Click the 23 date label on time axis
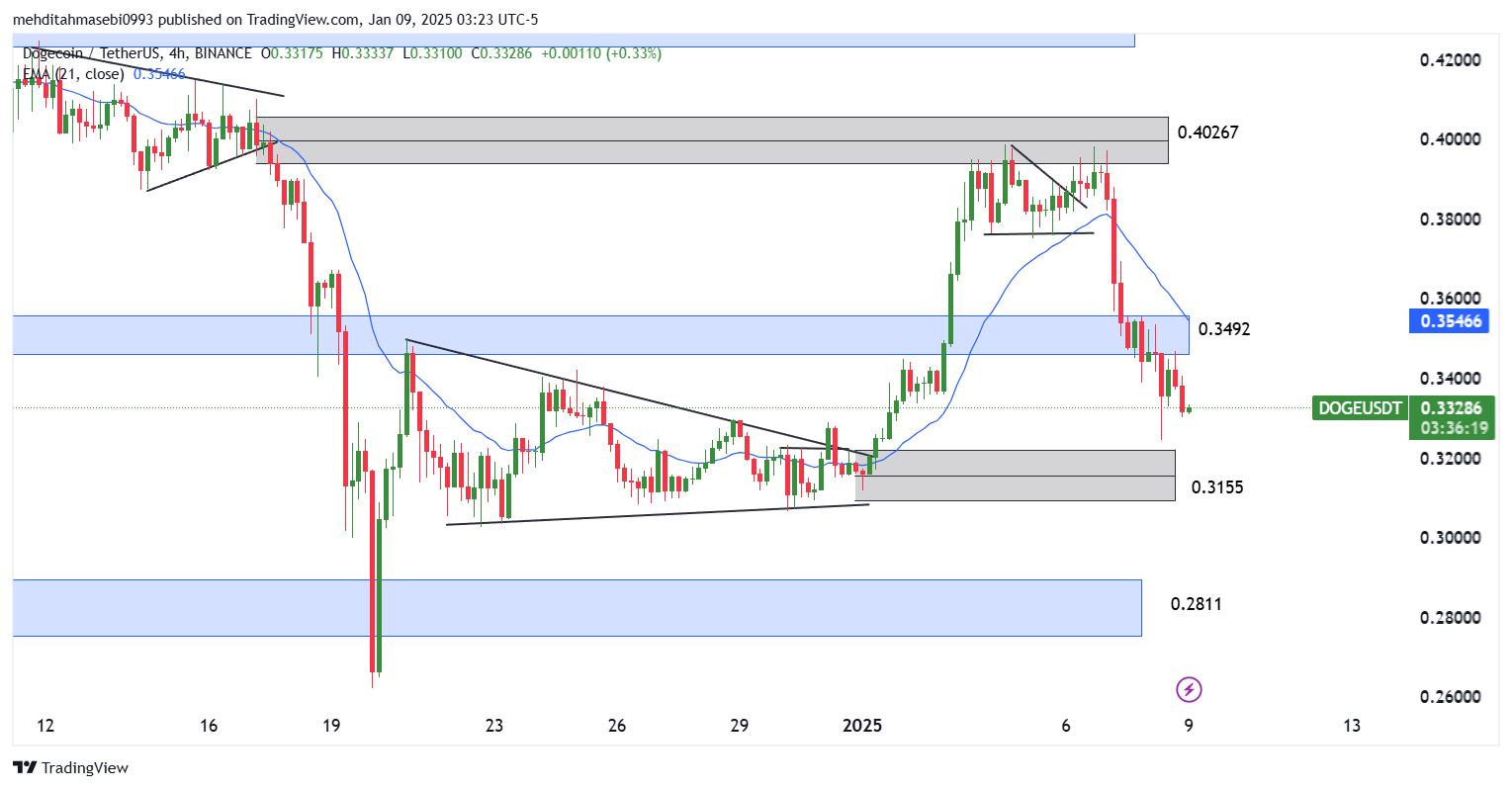 point(494,726)
